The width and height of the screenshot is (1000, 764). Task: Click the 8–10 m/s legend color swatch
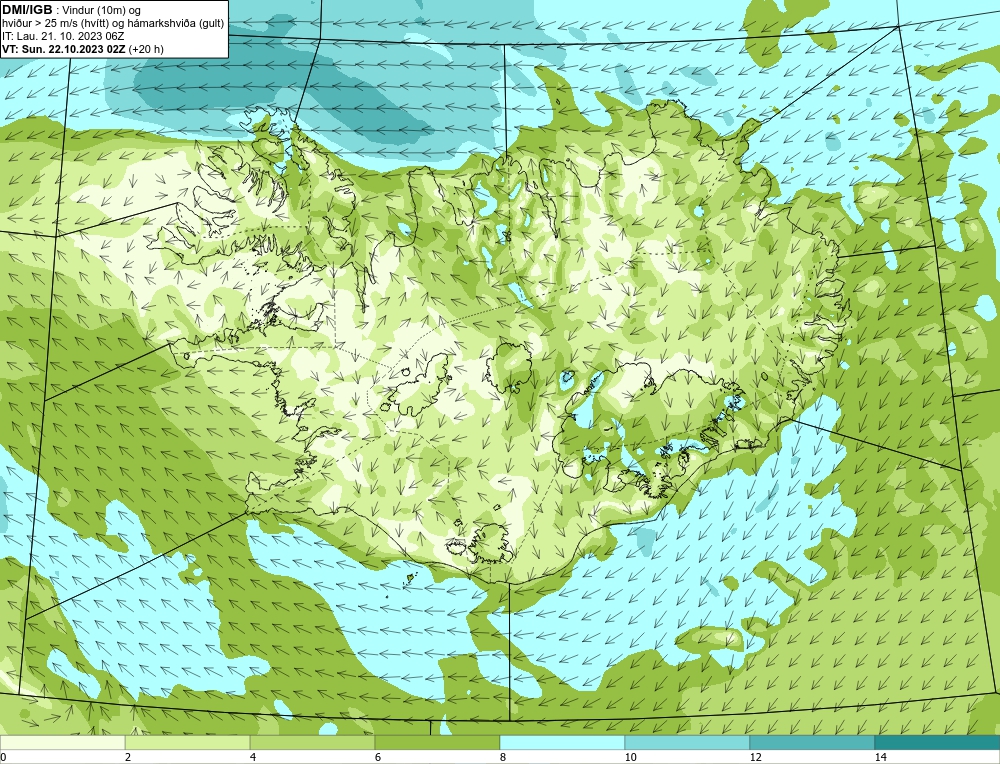[562, 742]
